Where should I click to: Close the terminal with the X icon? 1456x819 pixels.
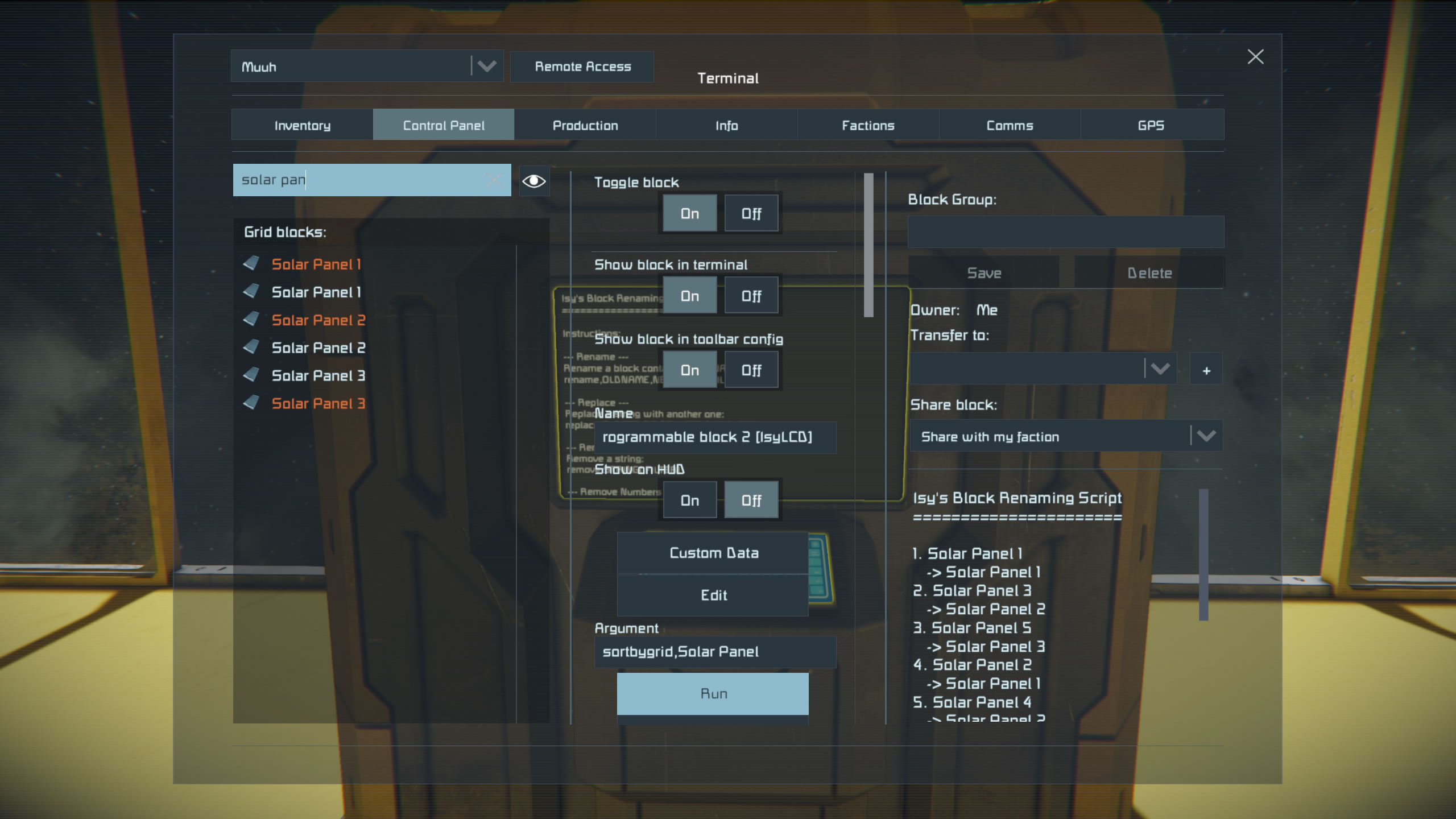(x=1255, y=56)
